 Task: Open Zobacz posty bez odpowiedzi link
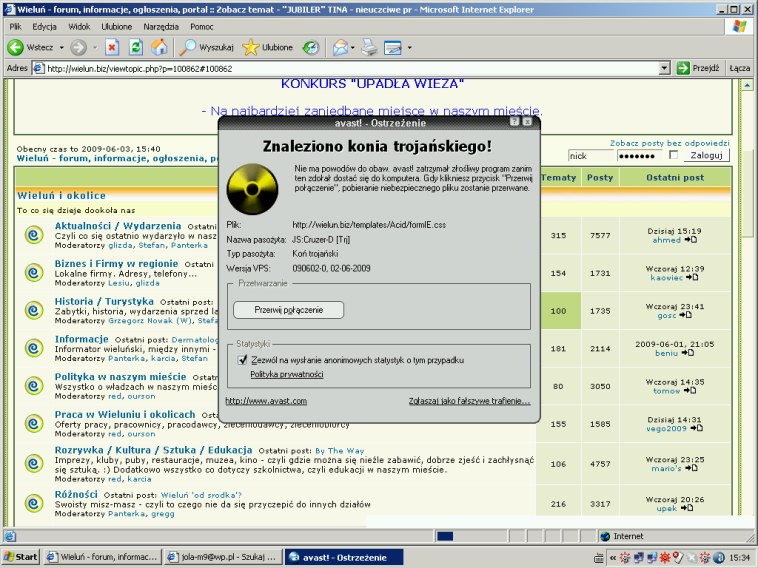(670, 143)
